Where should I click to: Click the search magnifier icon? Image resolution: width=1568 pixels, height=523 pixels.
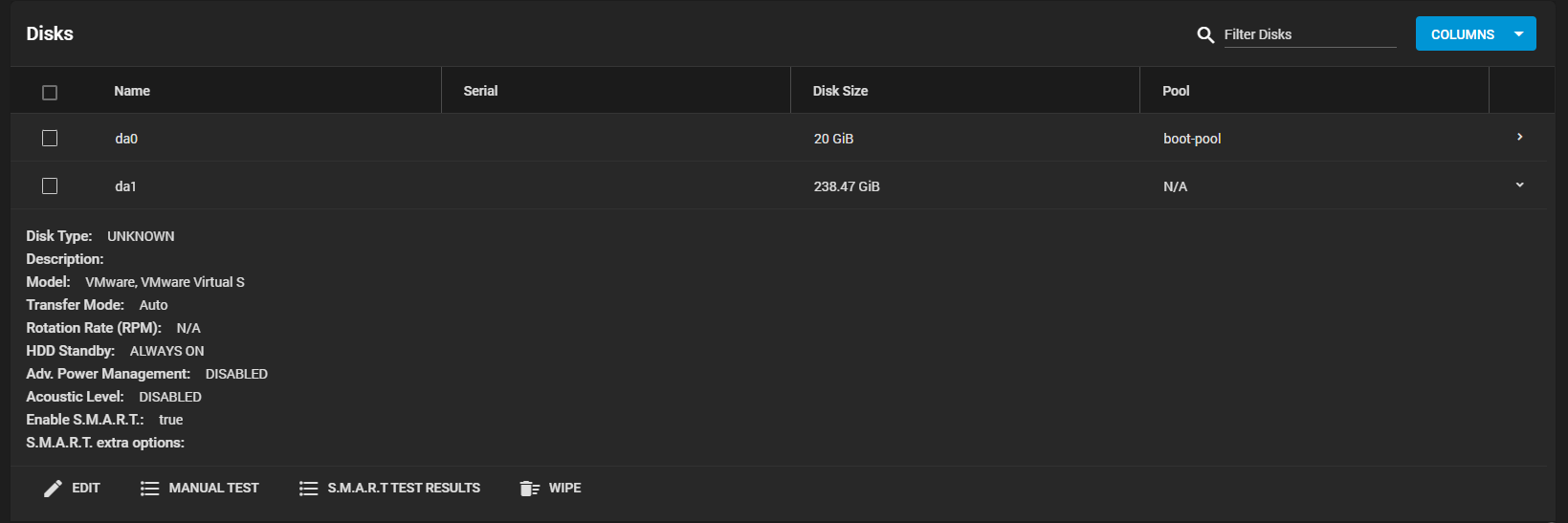point(1205,34)
